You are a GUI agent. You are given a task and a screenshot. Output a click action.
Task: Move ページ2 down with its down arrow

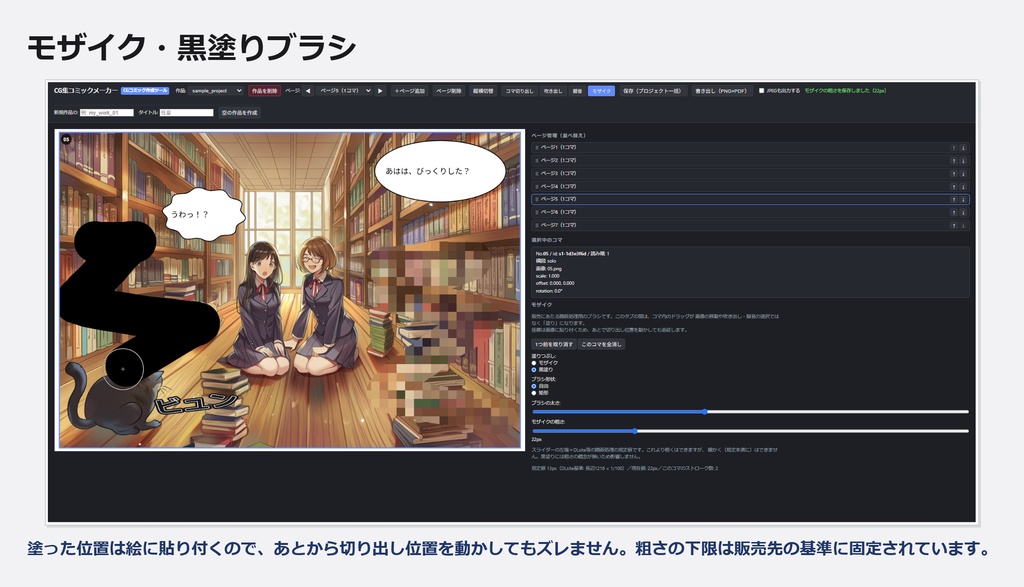coord(963,161)
